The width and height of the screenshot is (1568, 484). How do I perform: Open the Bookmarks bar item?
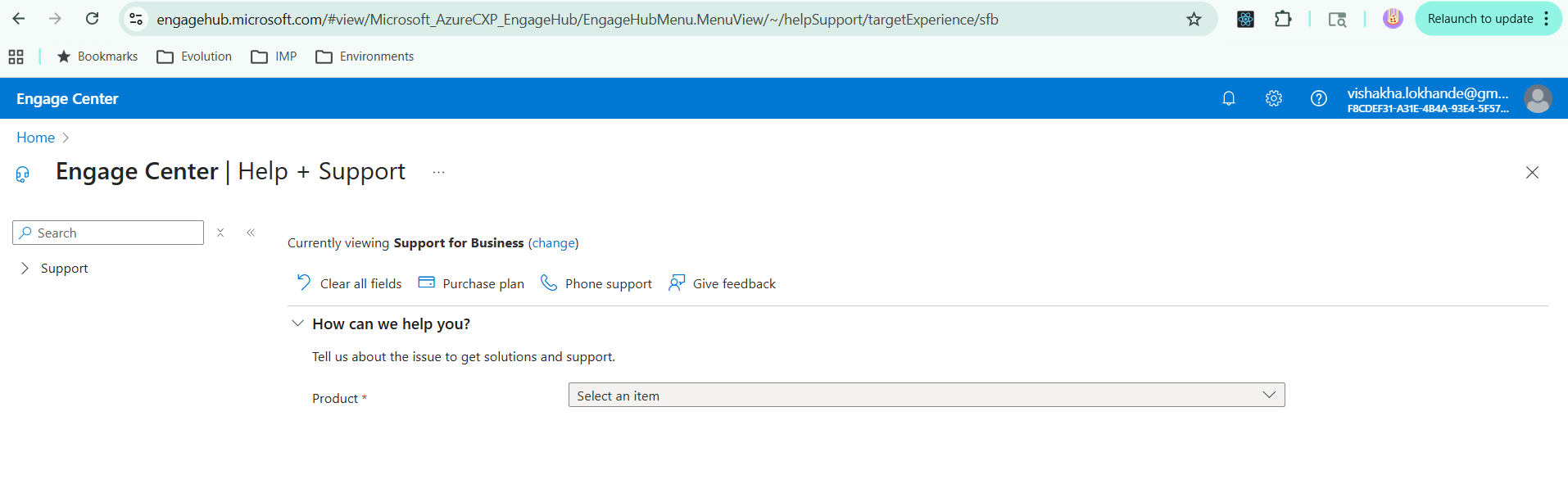pyautogui.click(x=97, y=57)
